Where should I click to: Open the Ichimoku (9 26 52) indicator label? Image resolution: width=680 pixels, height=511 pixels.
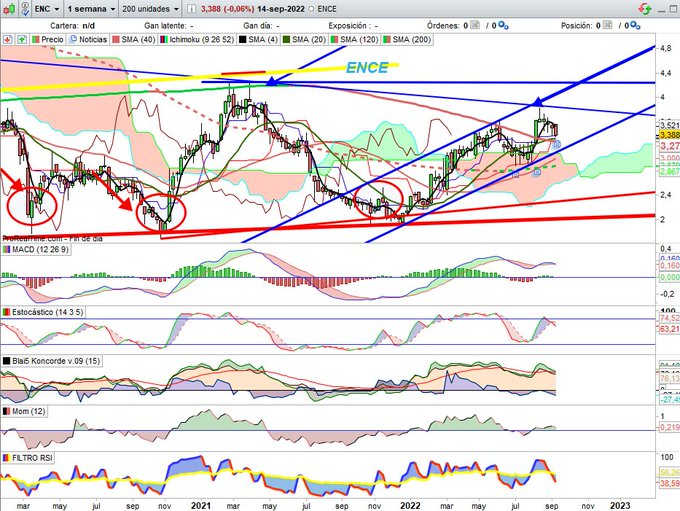(197, 39)
